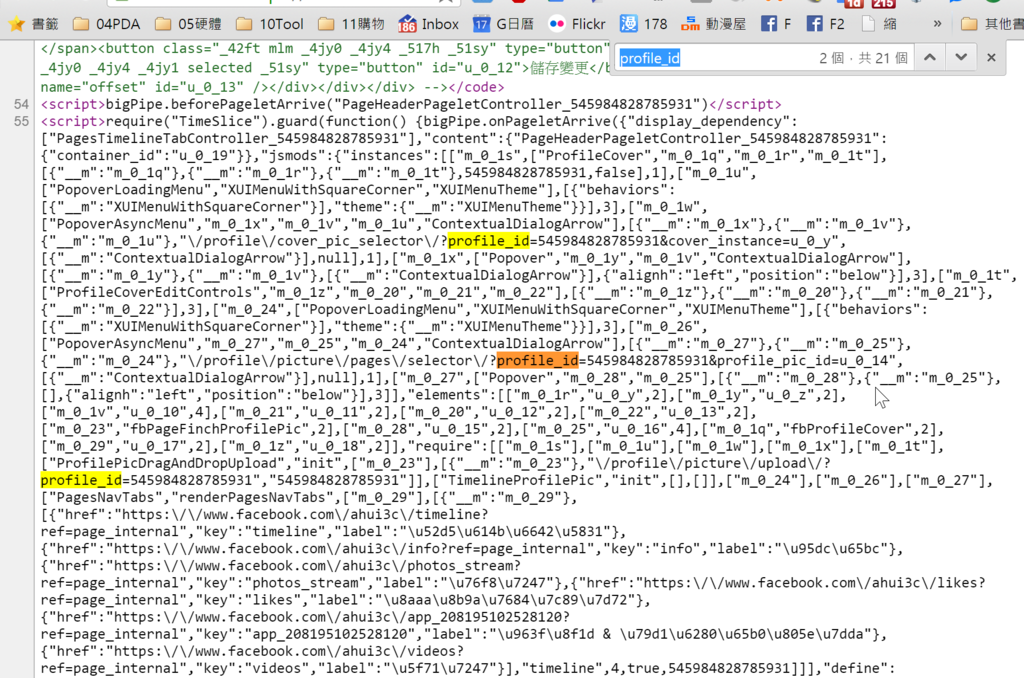
Task: Click the app_208195102528120 URL text
Action: (x=342, y=617)
